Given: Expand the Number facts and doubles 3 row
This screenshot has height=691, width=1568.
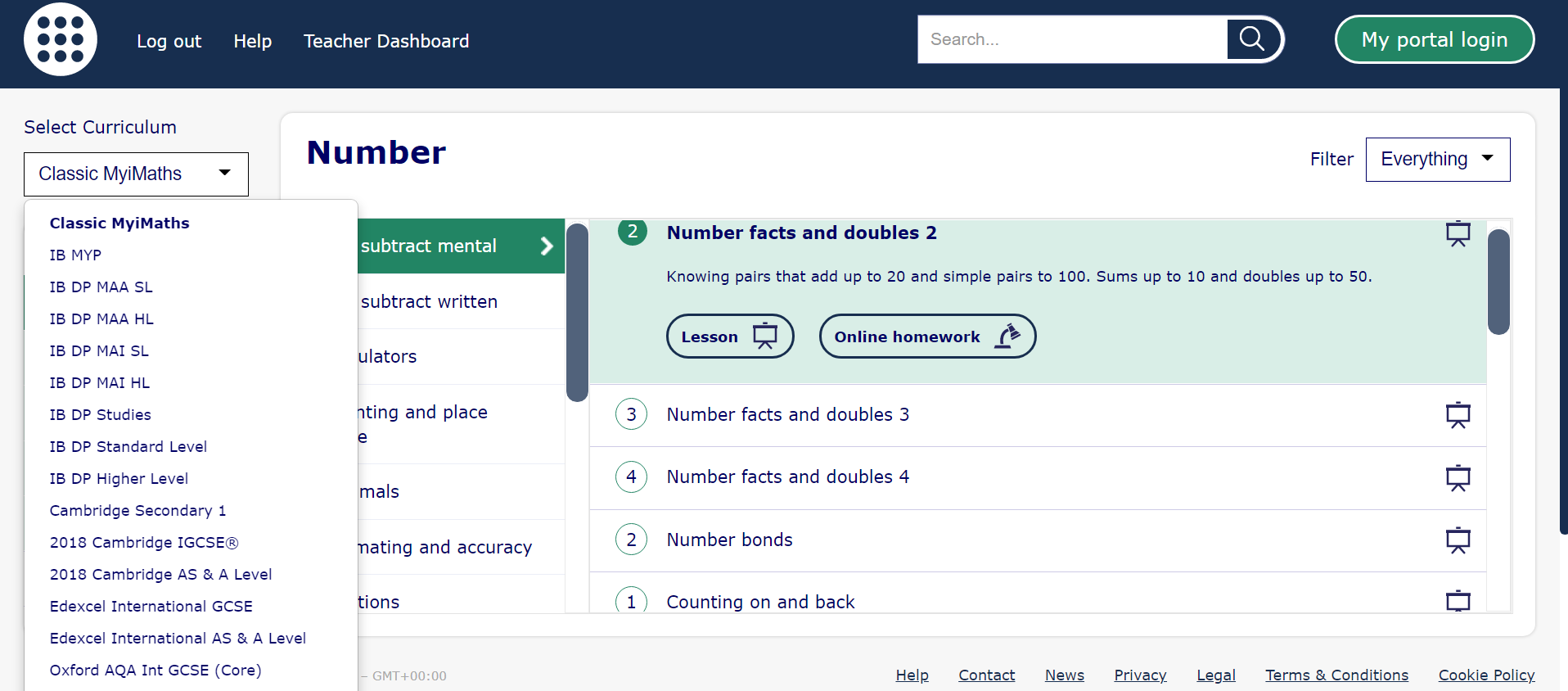Looking at the screenshot, I should [787, 415].
